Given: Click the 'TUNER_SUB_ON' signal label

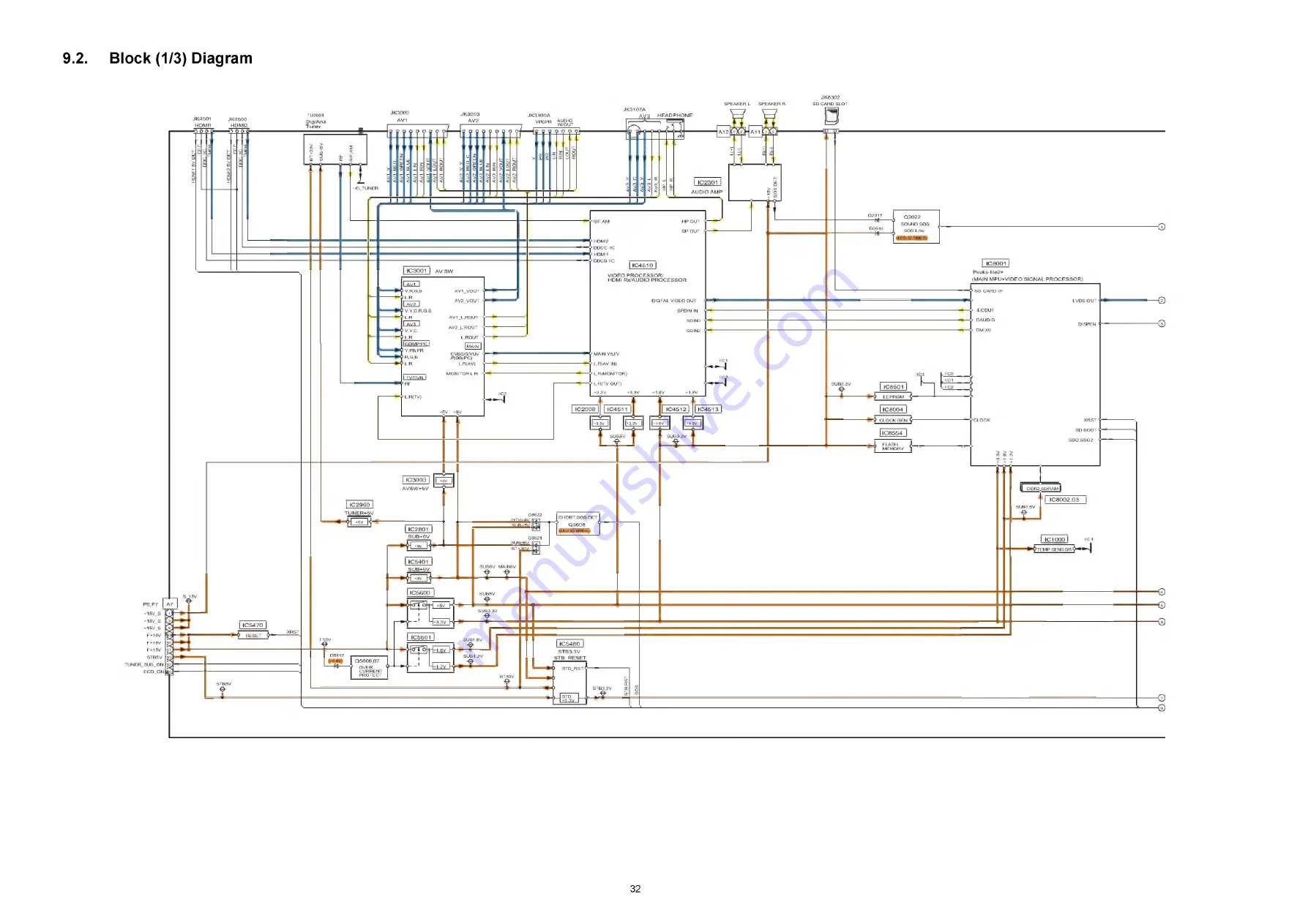Looking at the screenshot, I should click(144, 665).
